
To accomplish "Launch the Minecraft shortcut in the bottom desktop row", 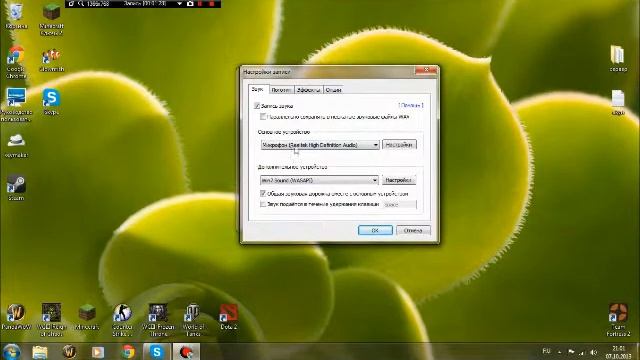I will [87, 317].
